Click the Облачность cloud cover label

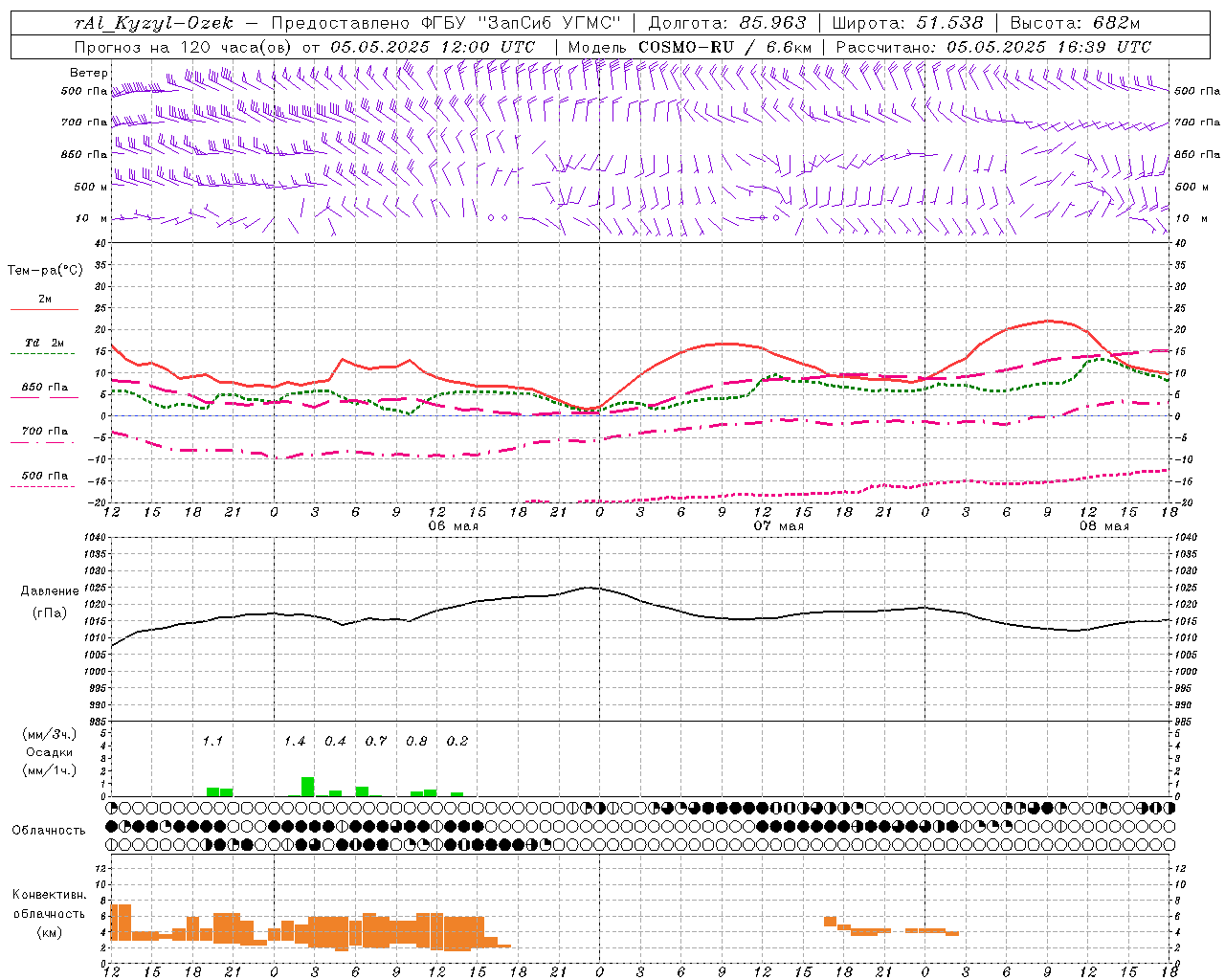[49, 831]
